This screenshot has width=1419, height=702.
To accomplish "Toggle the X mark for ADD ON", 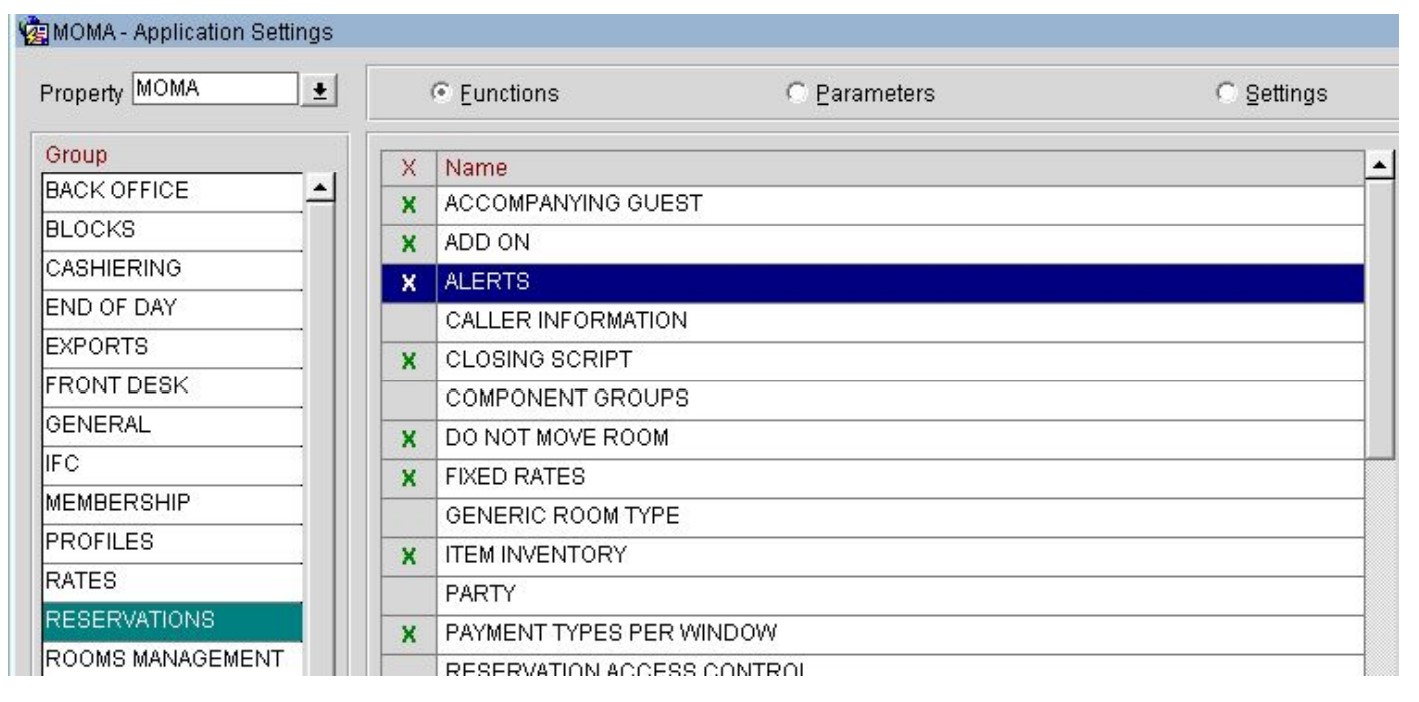I will (x=408, y=244).
